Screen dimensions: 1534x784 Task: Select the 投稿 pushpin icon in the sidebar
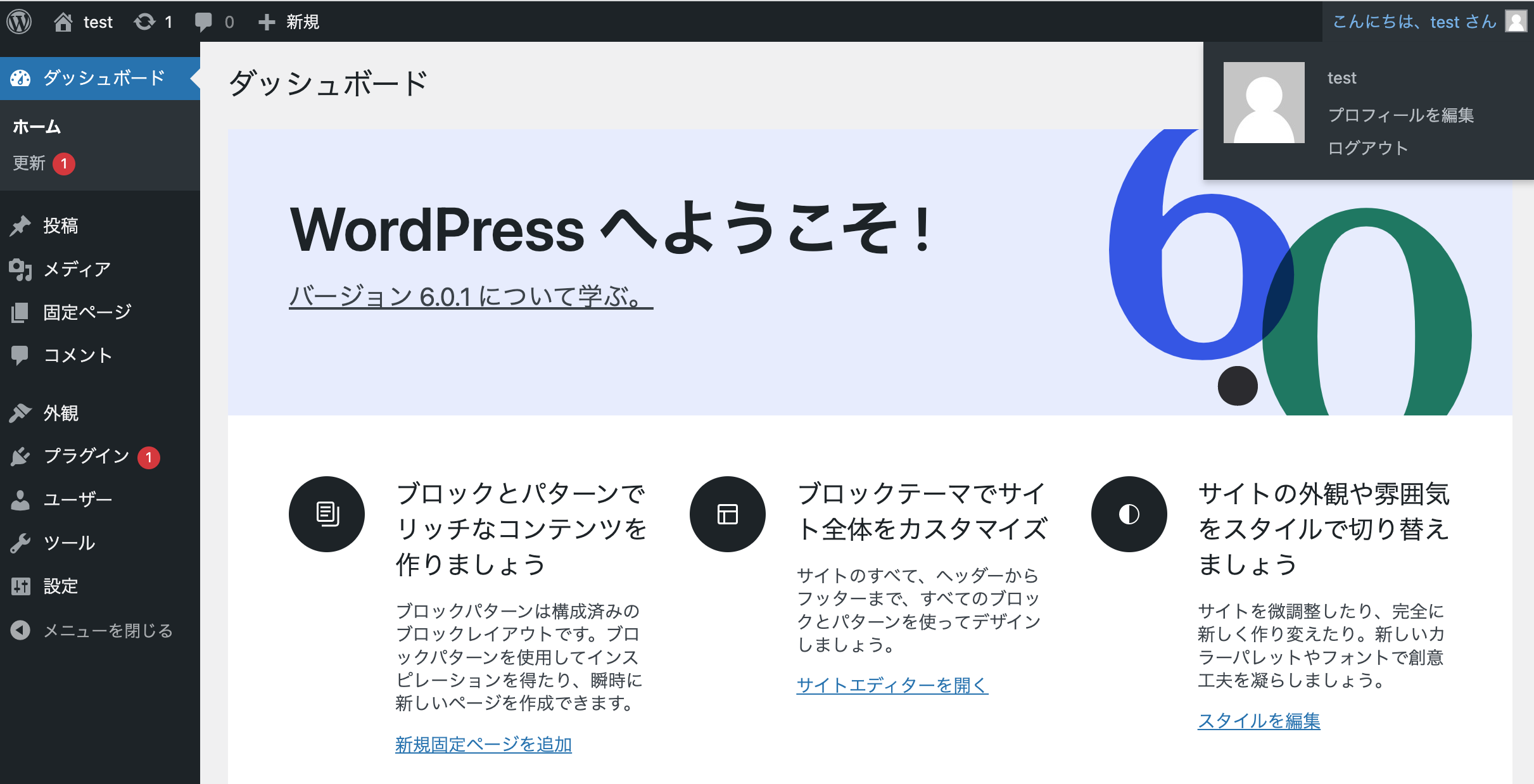(21, 225)
